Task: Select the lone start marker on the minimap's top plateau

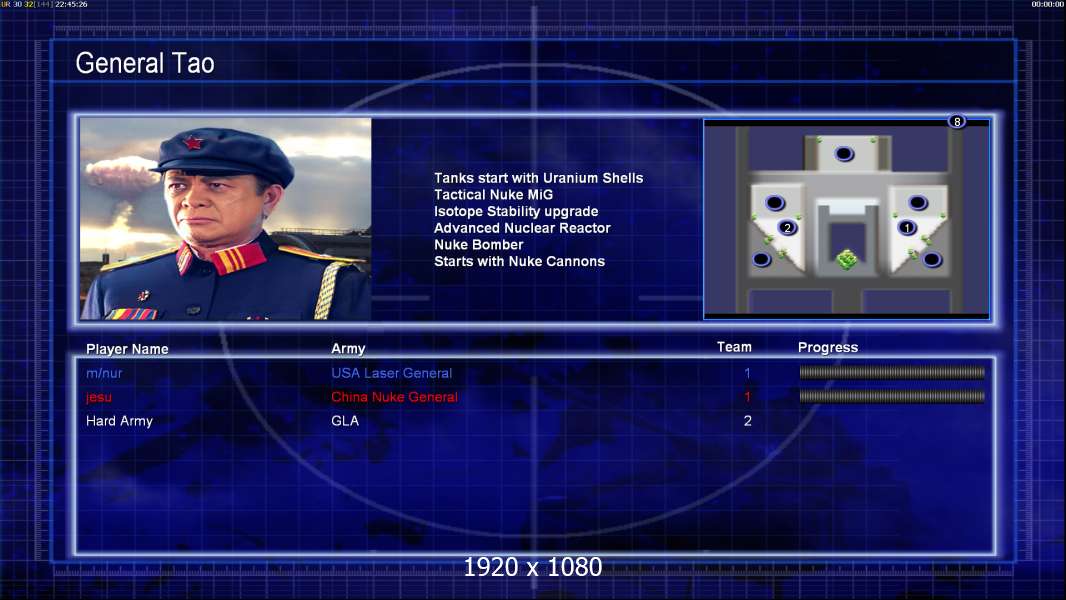Action: [844, 154]
